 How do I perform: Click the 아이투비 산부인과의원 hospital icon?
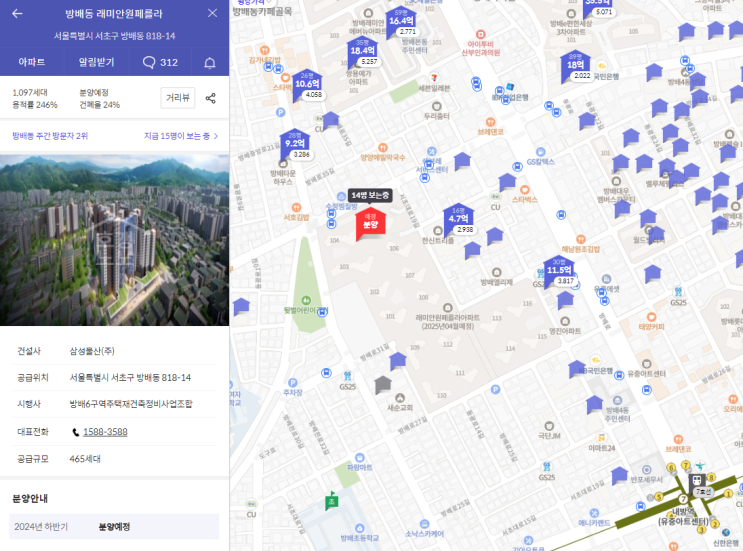[x=481, y=34]
